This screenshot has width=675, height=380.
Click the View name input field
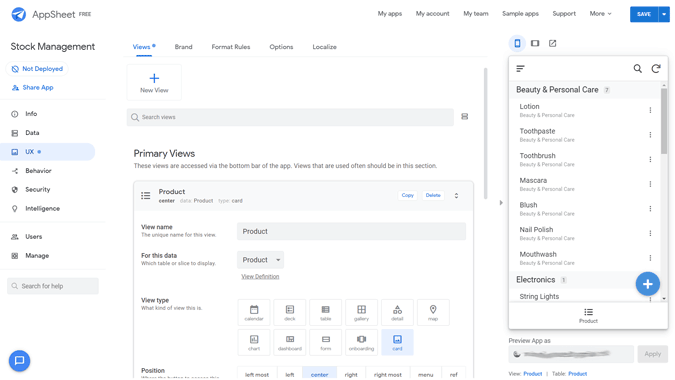click(351, 232)
